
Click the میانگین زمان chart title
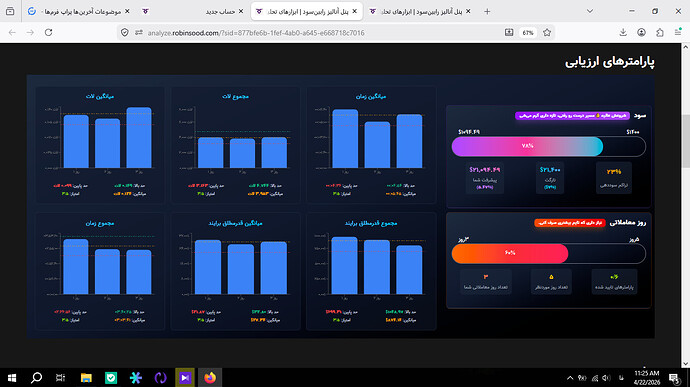click(x=371, y=96)
